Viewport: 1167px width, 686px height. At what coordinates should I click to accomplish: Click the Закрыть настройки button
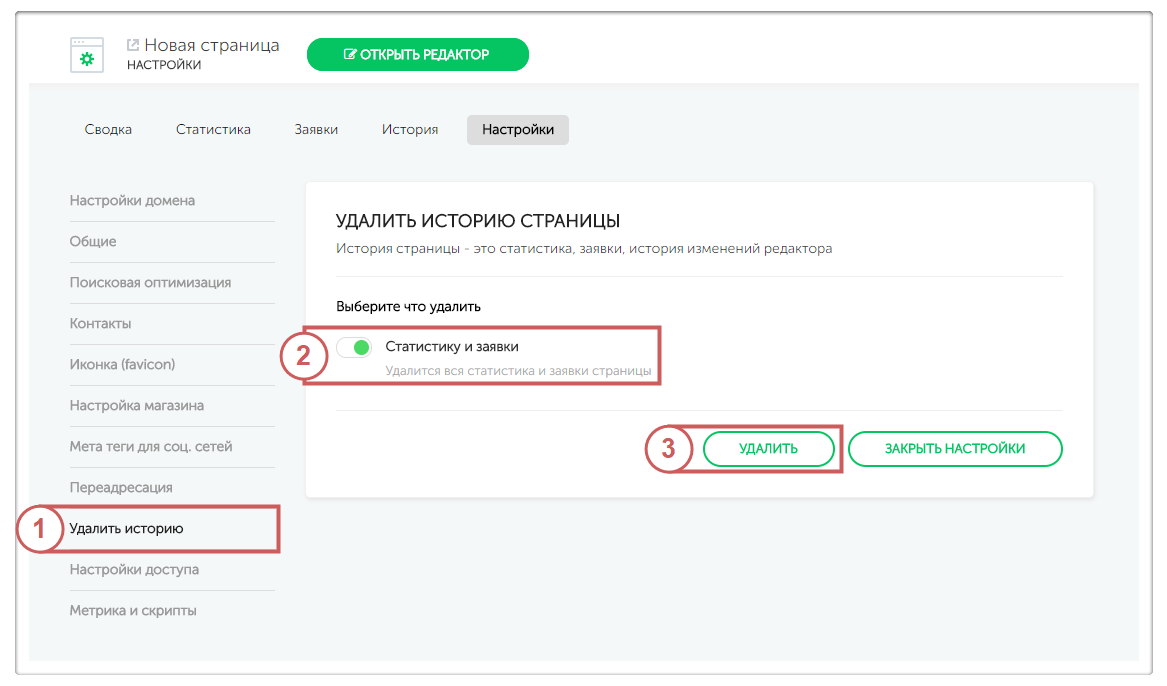[x=954, y=449]
